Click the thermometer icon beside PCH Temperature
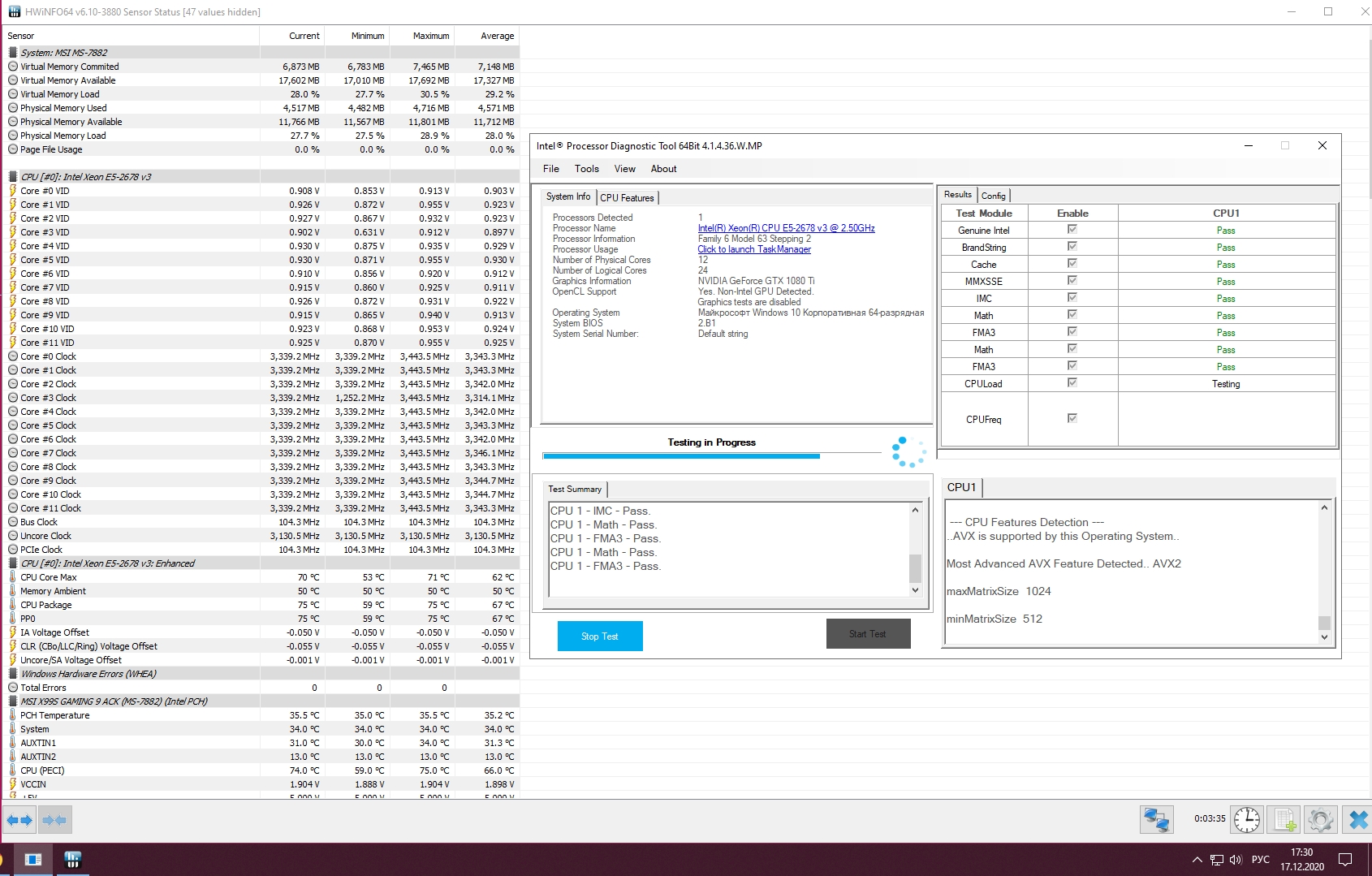The image size is (1372, 876). (13, 715)
